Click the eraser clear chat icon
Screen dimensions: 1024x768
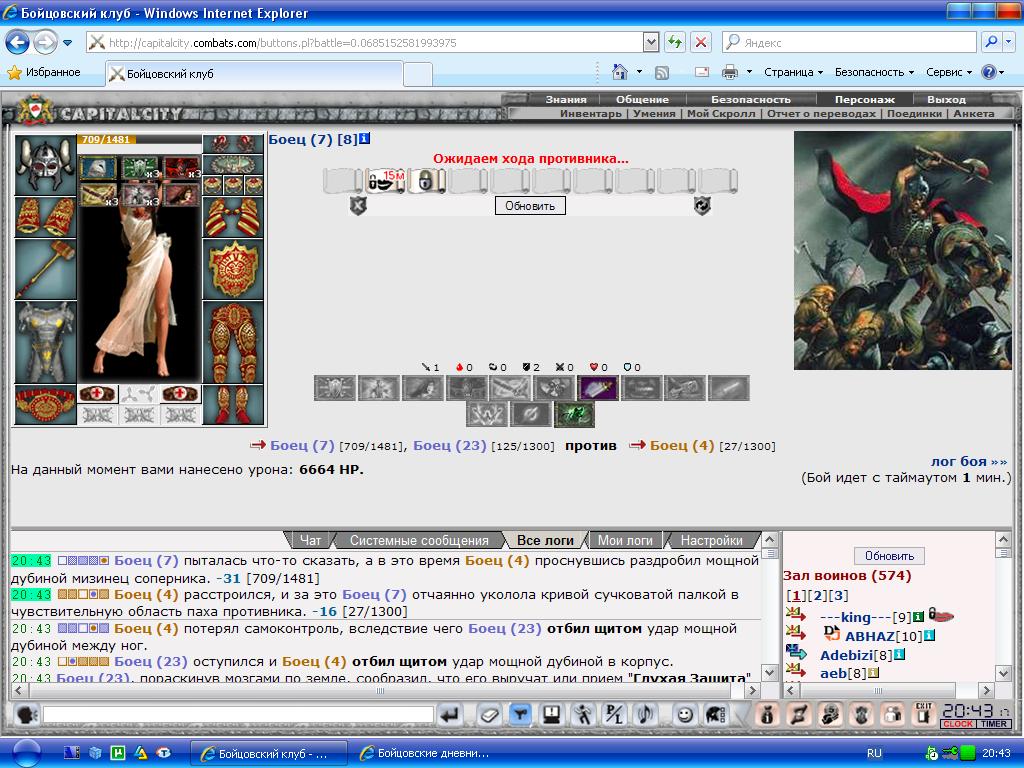point(488,714)
